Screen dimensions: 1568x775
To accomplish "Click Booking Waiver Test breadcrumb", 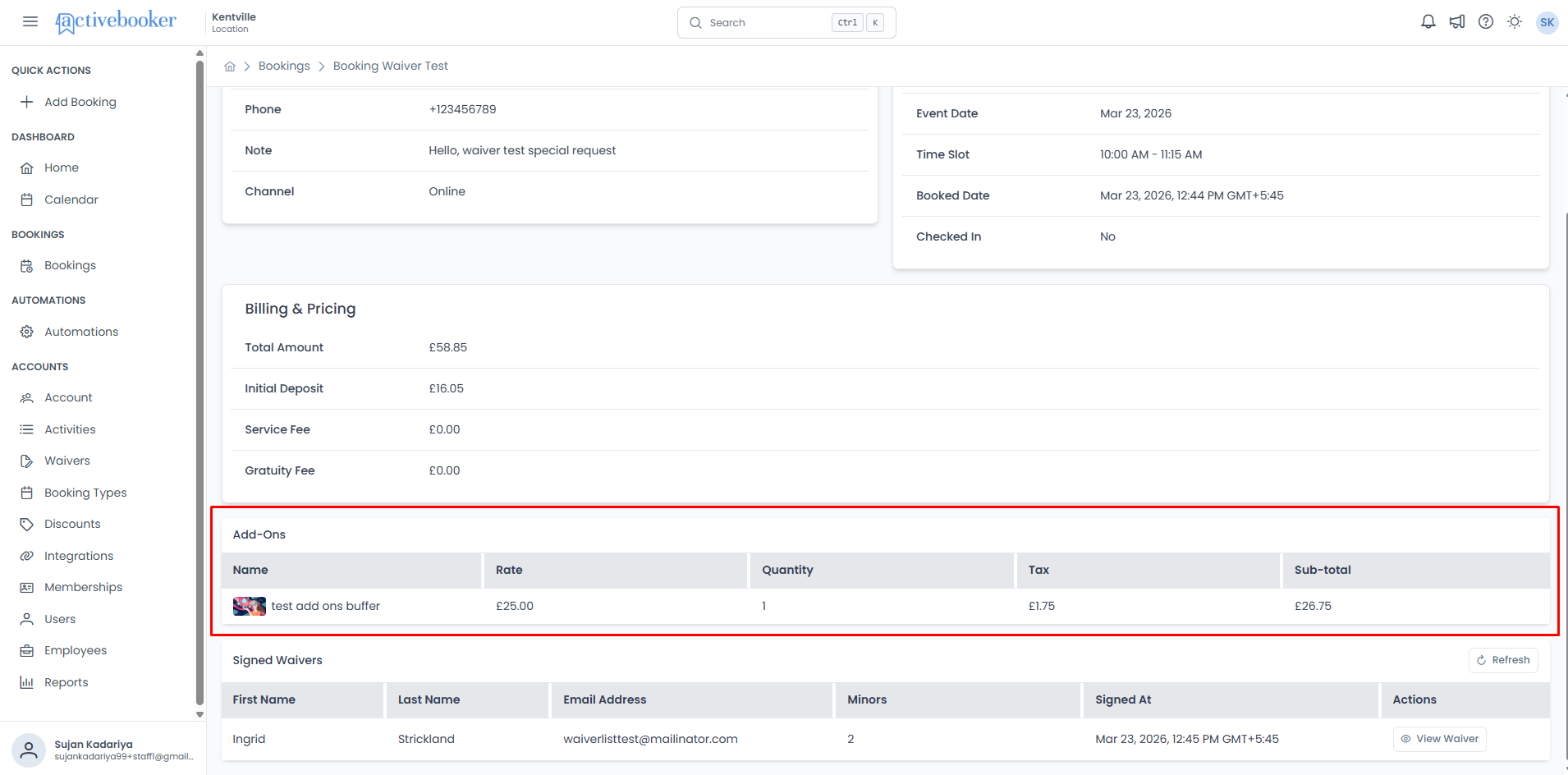I will pos(391,66).
